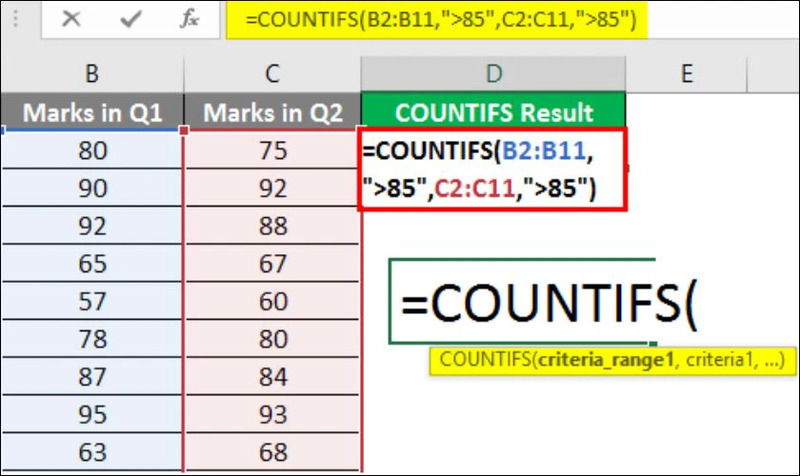Select Q1 marks cell with value 87
The height and width of the screenshot is (476, 800).
92,377
